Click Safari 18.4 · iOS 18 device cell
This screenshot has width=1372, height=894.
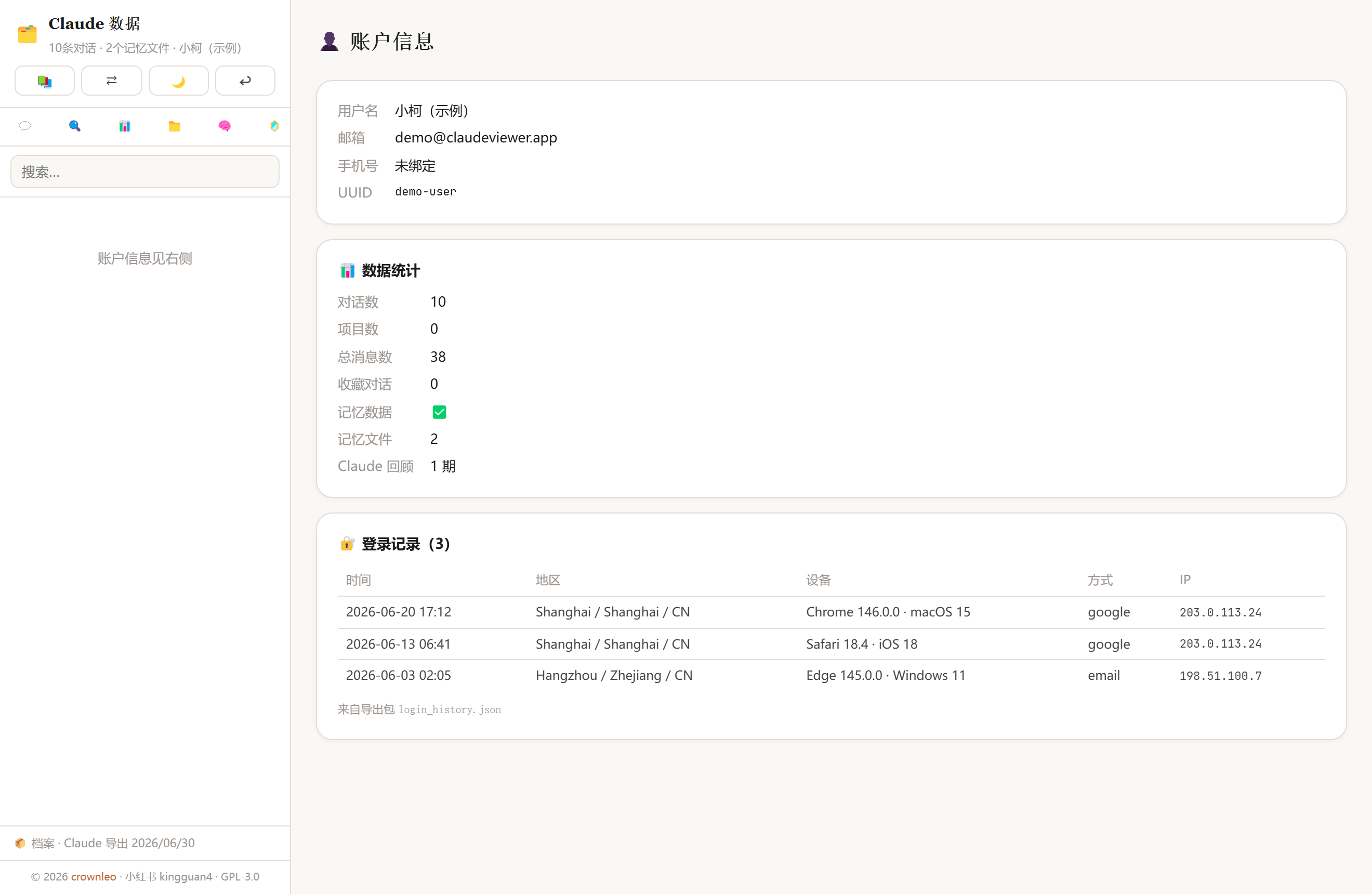861,644
